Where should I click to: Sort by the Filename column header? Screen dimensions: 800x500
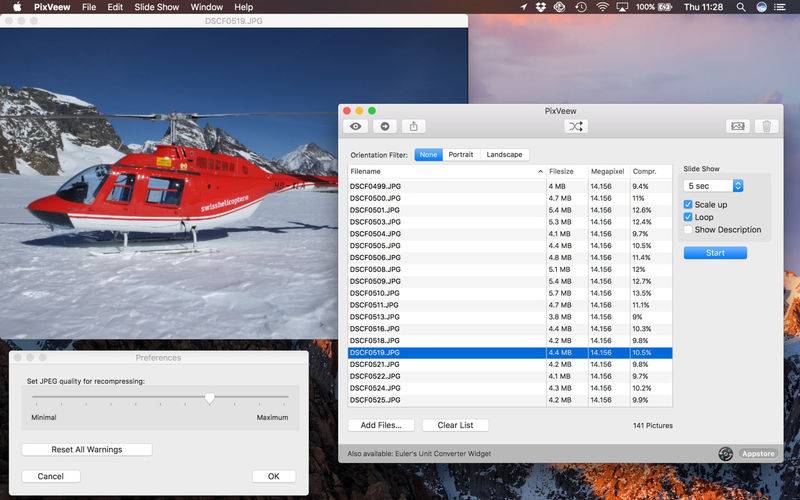[x=446, y=171]
